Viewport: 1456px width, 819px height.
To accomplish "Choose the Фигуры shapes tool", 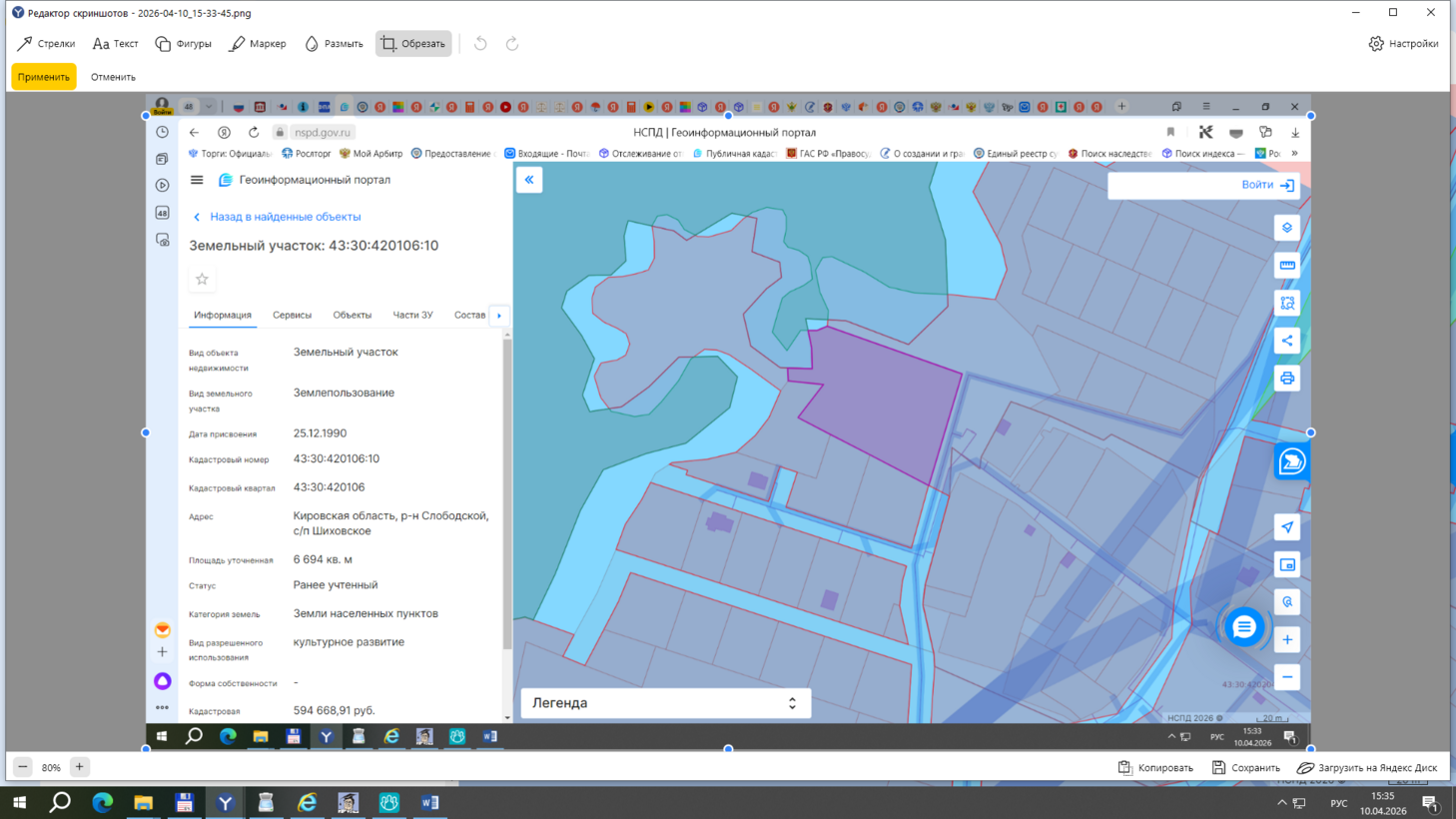I will click(184, 44).
